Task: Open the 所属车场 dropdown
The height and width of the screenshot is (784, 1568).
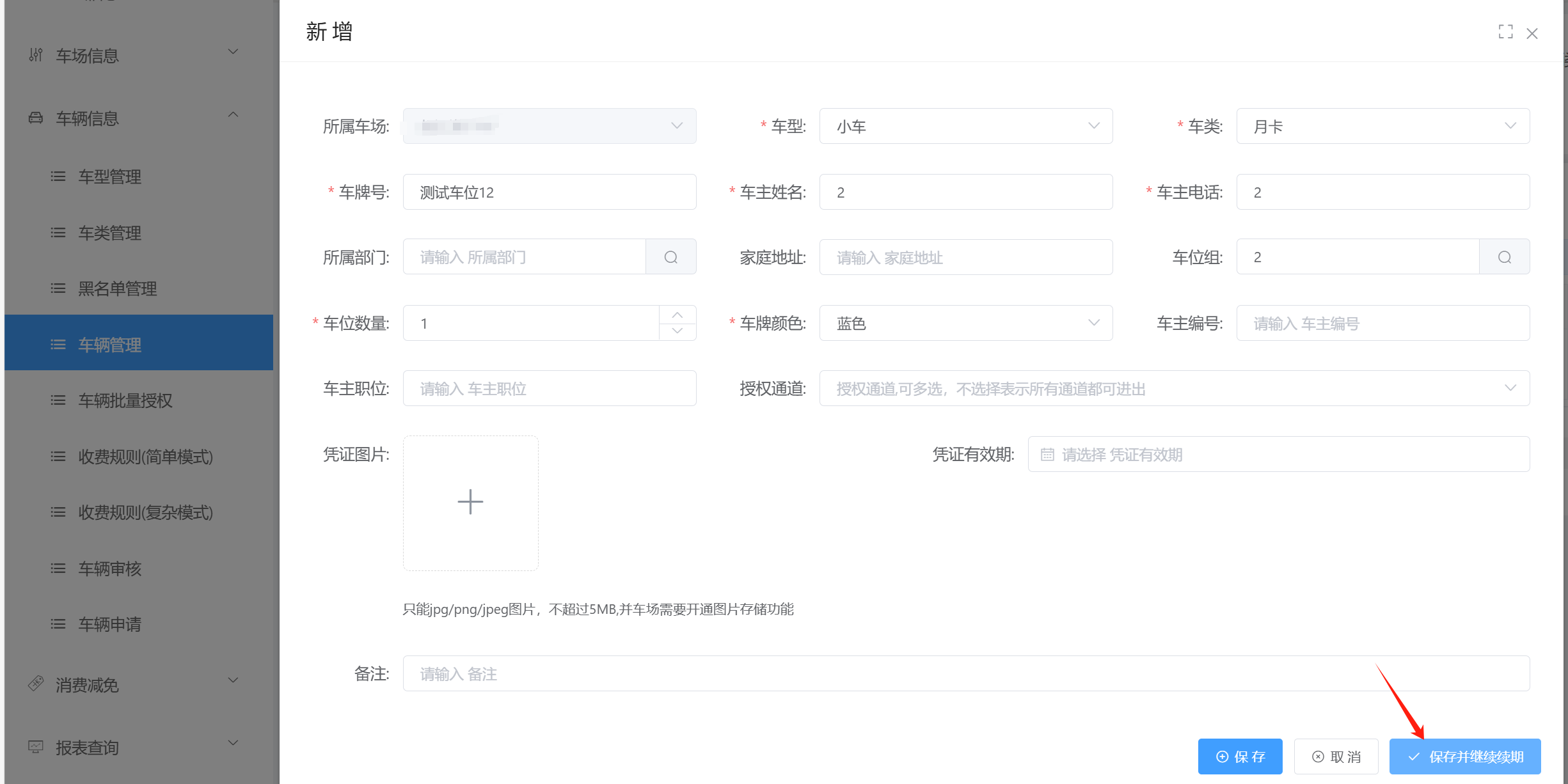Action: click(x=550, y=126)
